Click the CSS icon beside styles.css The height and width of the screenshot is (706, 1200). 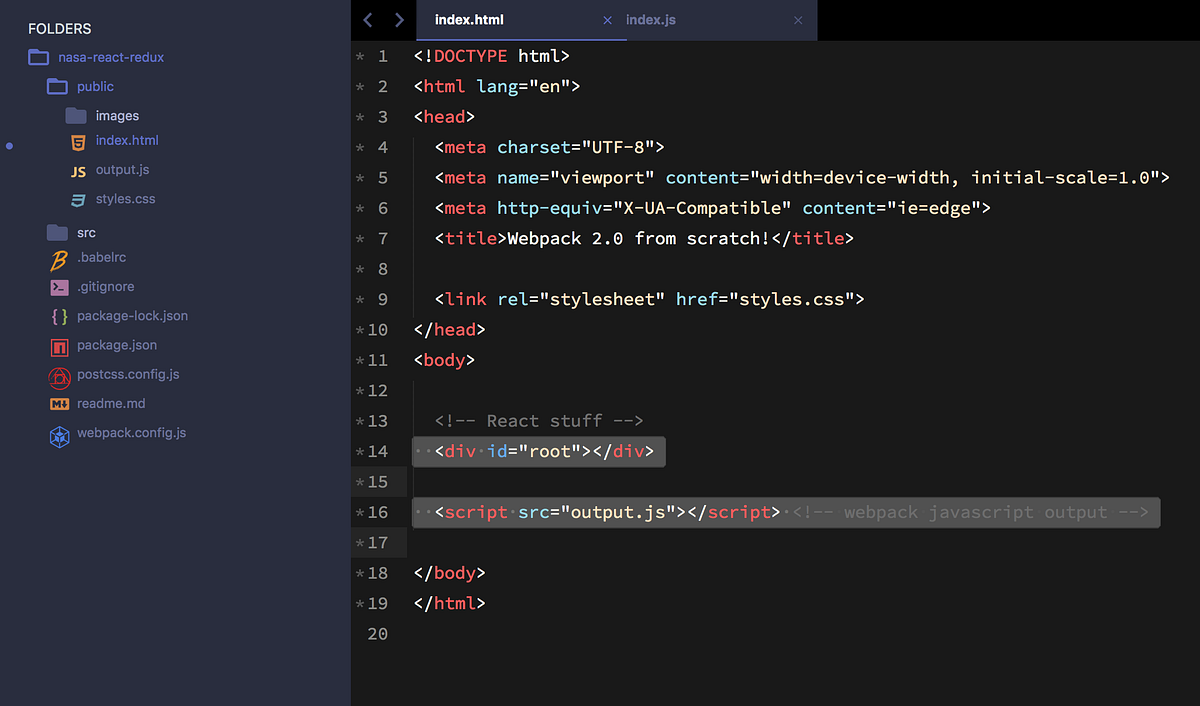coord(78,200)
